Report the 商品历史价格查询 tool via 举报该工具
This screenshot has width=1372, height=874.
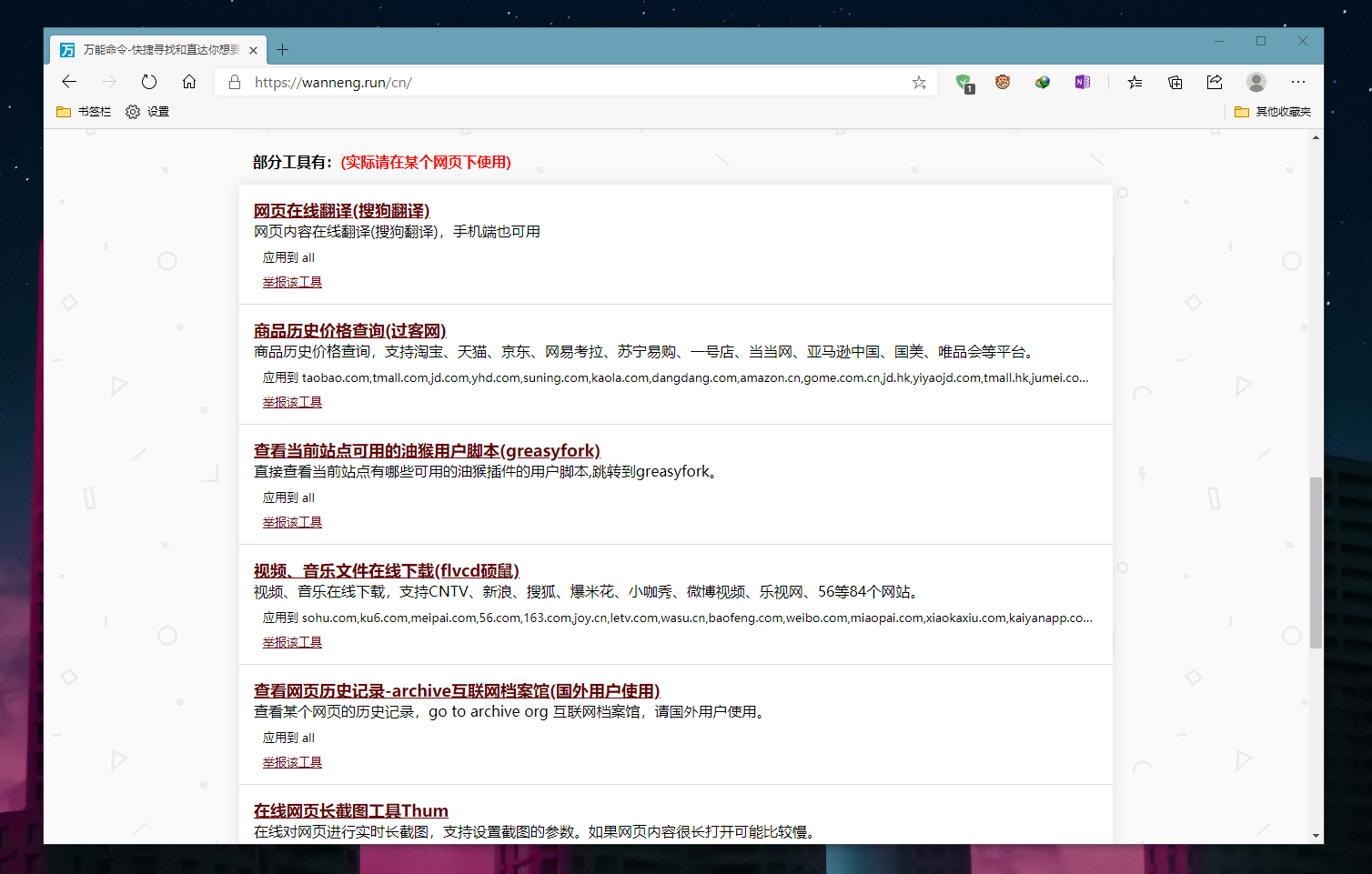pos(291,401)
